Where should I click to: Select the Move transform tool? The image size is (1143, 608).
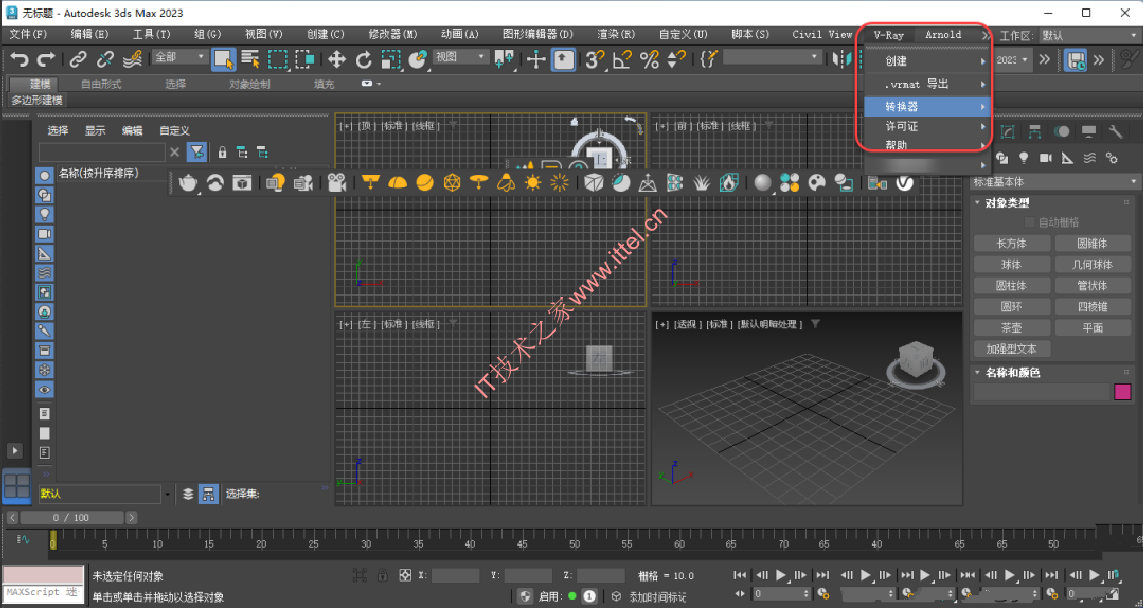pyautogui.click(x=336, y=60)
